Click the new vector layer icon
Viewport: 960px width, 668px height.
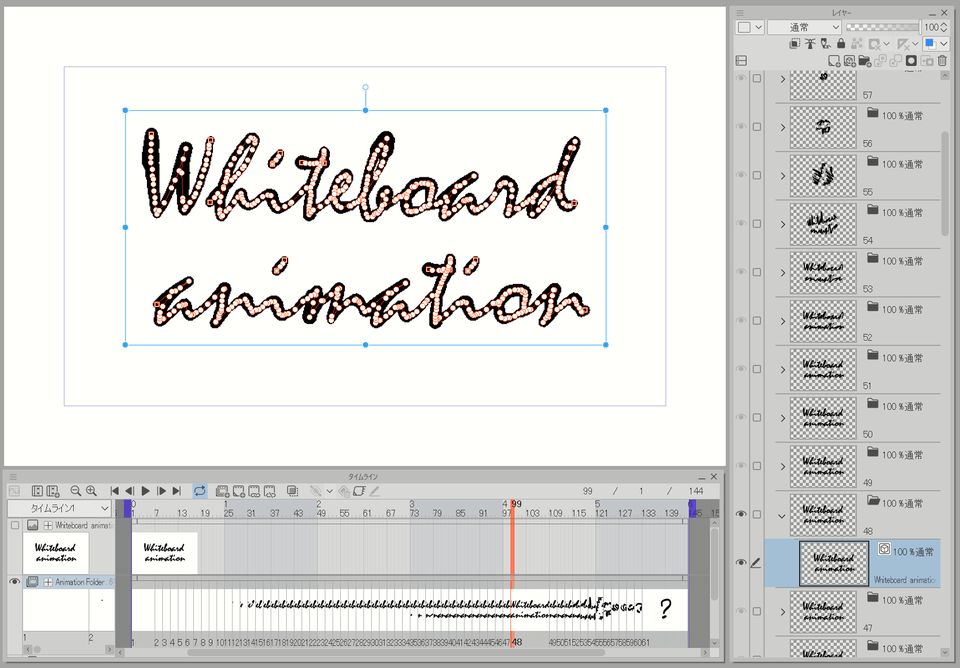coord(849,61)
